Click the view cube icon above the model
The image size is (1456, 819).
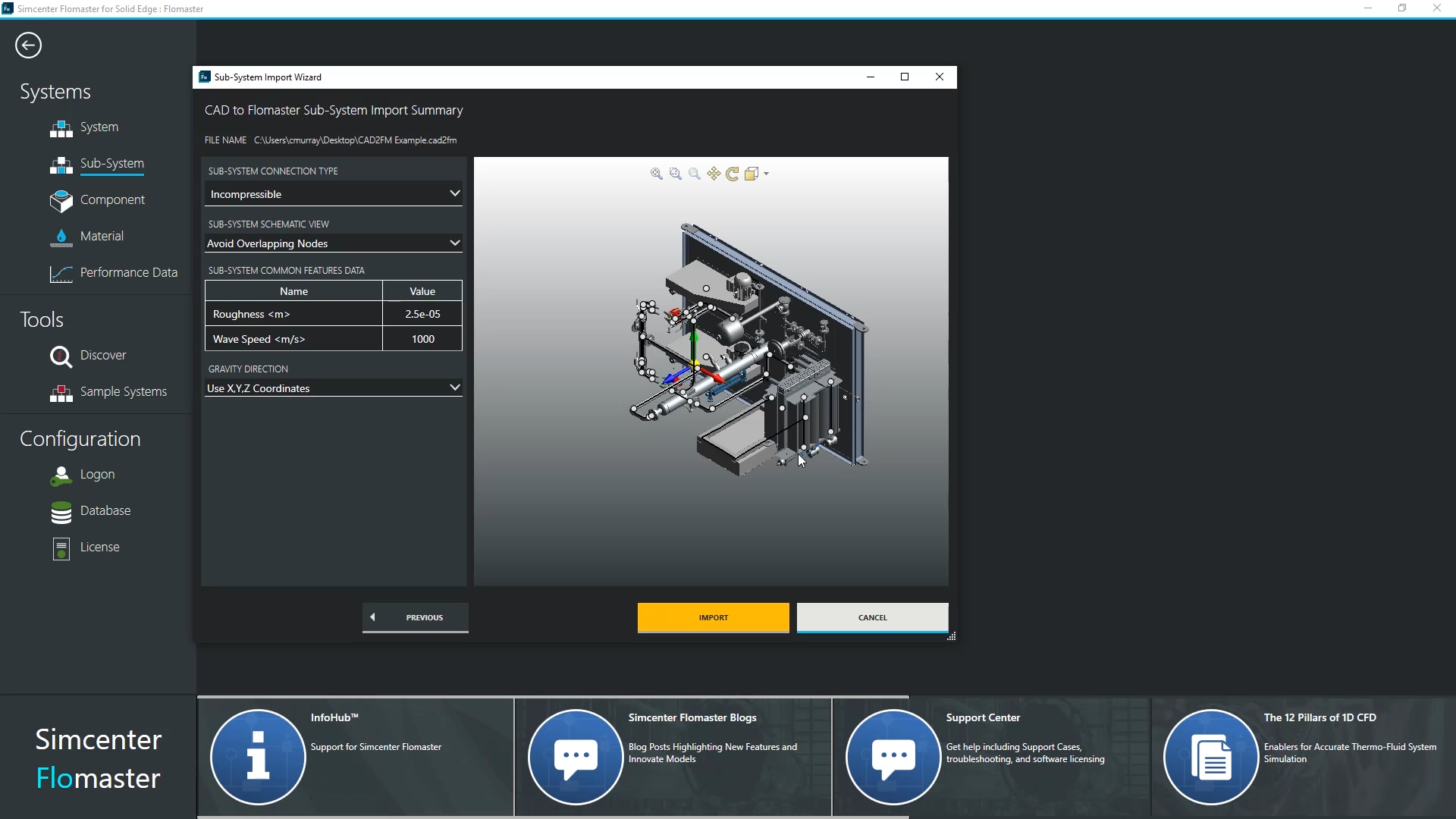click(x=752, y=174)
